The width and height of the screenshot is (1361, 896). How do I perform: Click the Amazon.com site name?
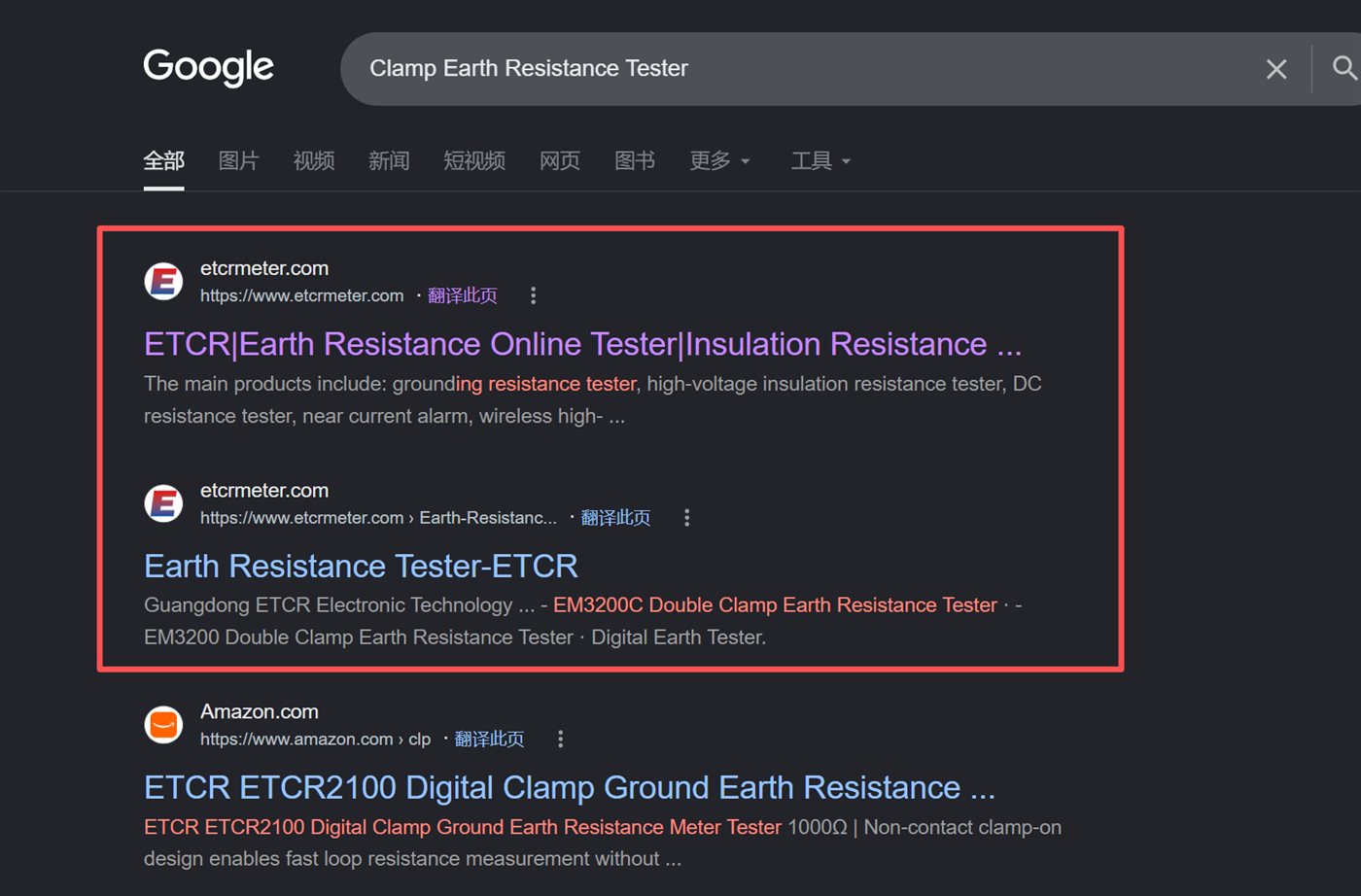pyautogui.click(x=260, y=711)
